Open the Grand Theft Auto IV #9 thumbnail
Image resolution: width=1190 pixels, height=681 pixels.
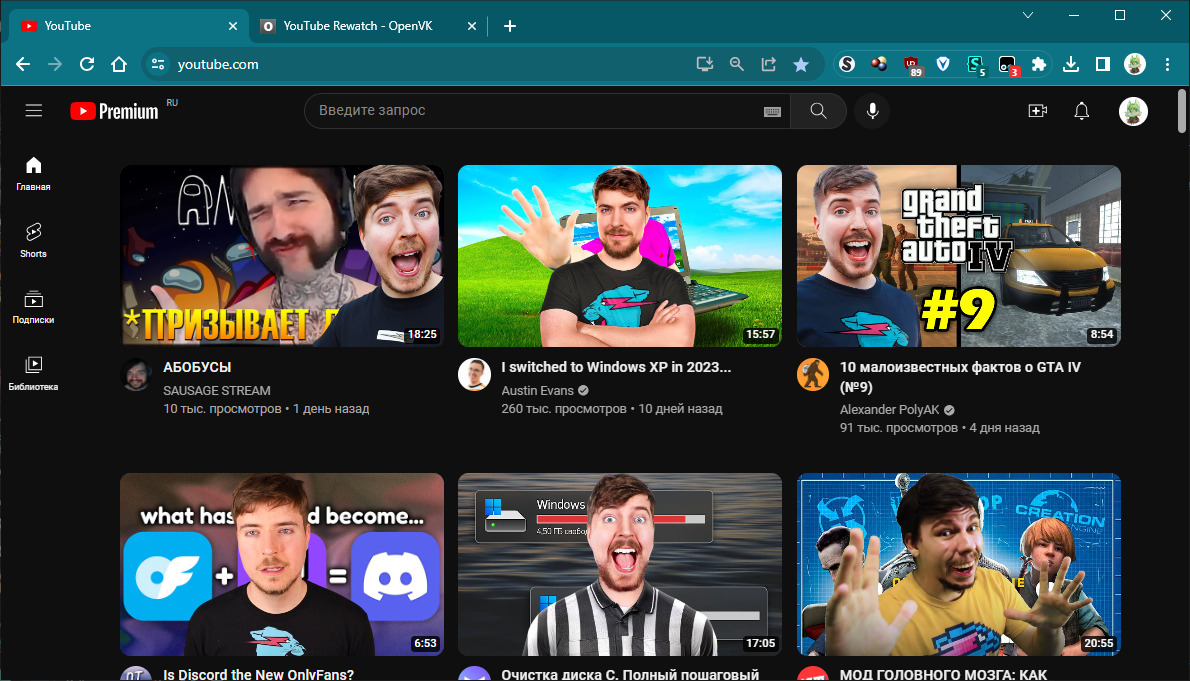pyautogui.click(x=959, y=256)
